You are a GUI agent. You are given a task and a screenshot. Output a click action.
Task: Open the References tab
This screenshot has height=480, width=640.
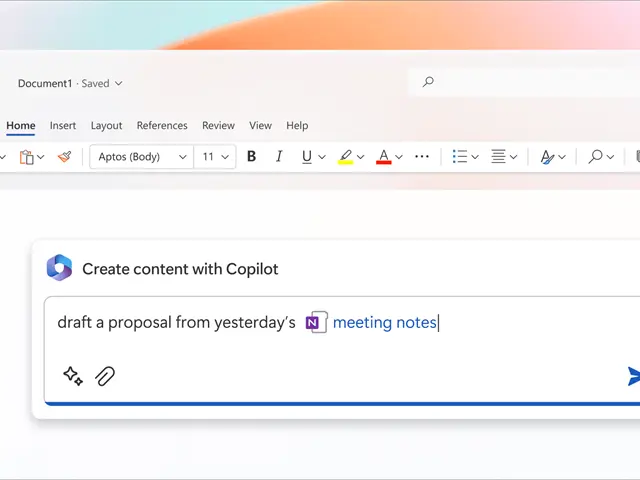(162, 126)
